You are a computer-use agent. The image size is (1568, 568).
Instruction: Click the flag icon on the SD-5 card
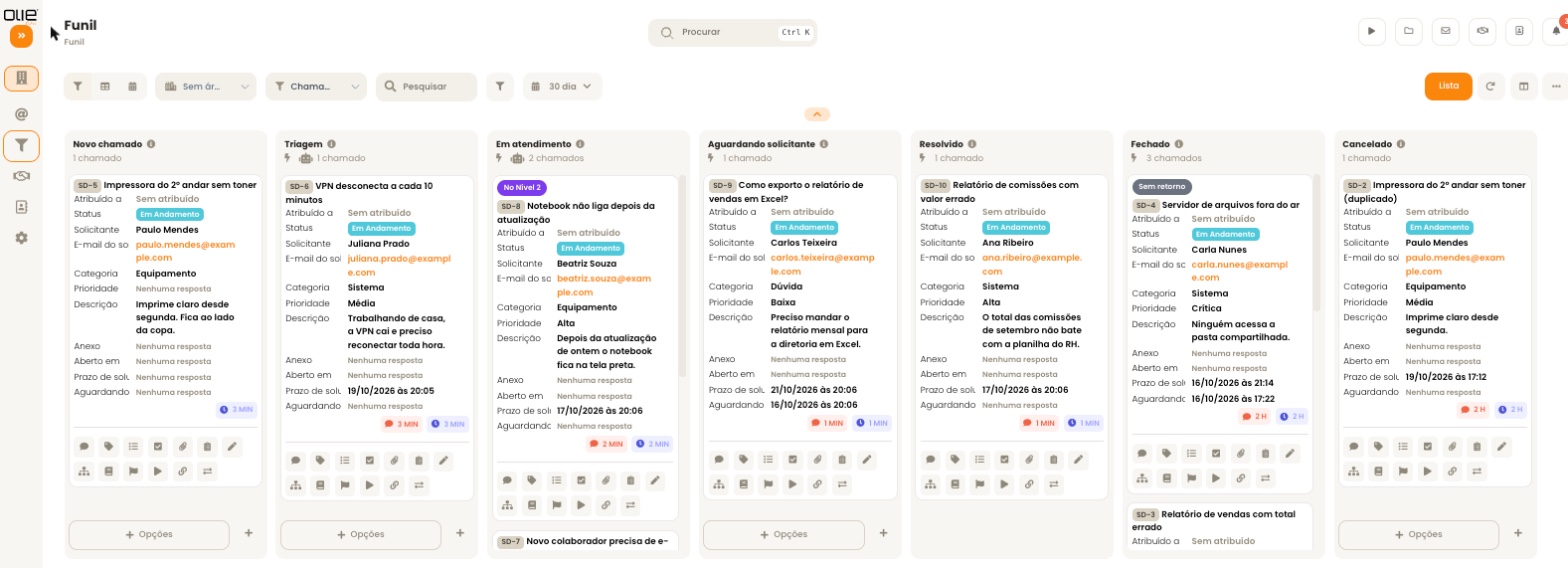[133, 471]
